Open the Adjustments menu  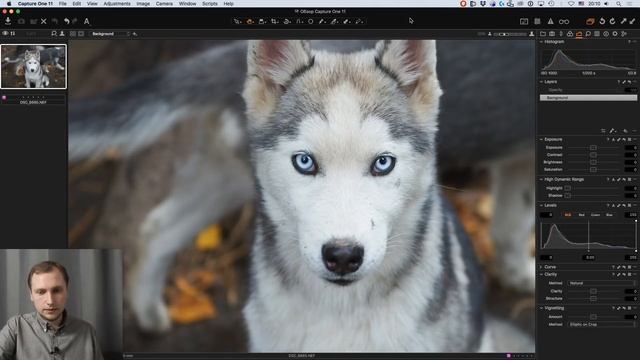point(117,4)
